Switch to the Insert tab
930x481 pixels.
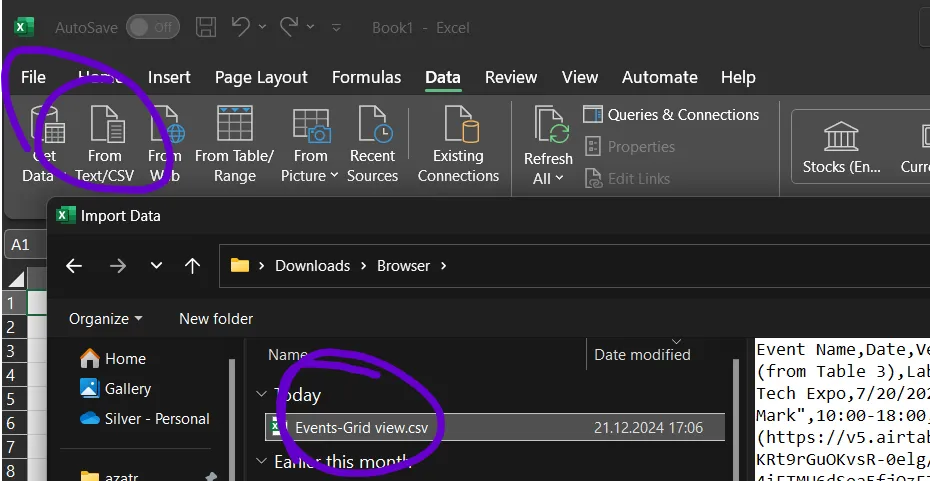point(169,77)
